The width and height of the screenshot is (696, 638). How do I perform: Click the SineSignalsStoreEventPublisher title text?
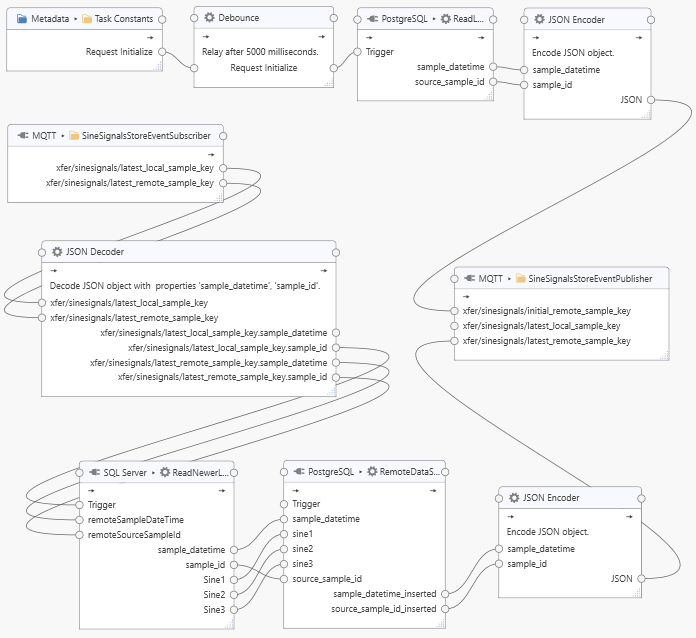[589, 277]
